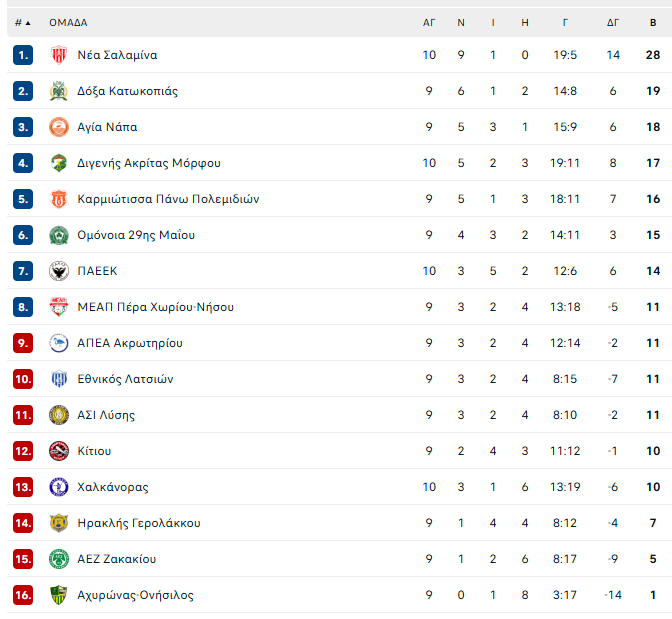Click the Ομόνοια 29ης Μαΐου green crest
The width and height of the screenshot is (672, 619).
(58, 235)
